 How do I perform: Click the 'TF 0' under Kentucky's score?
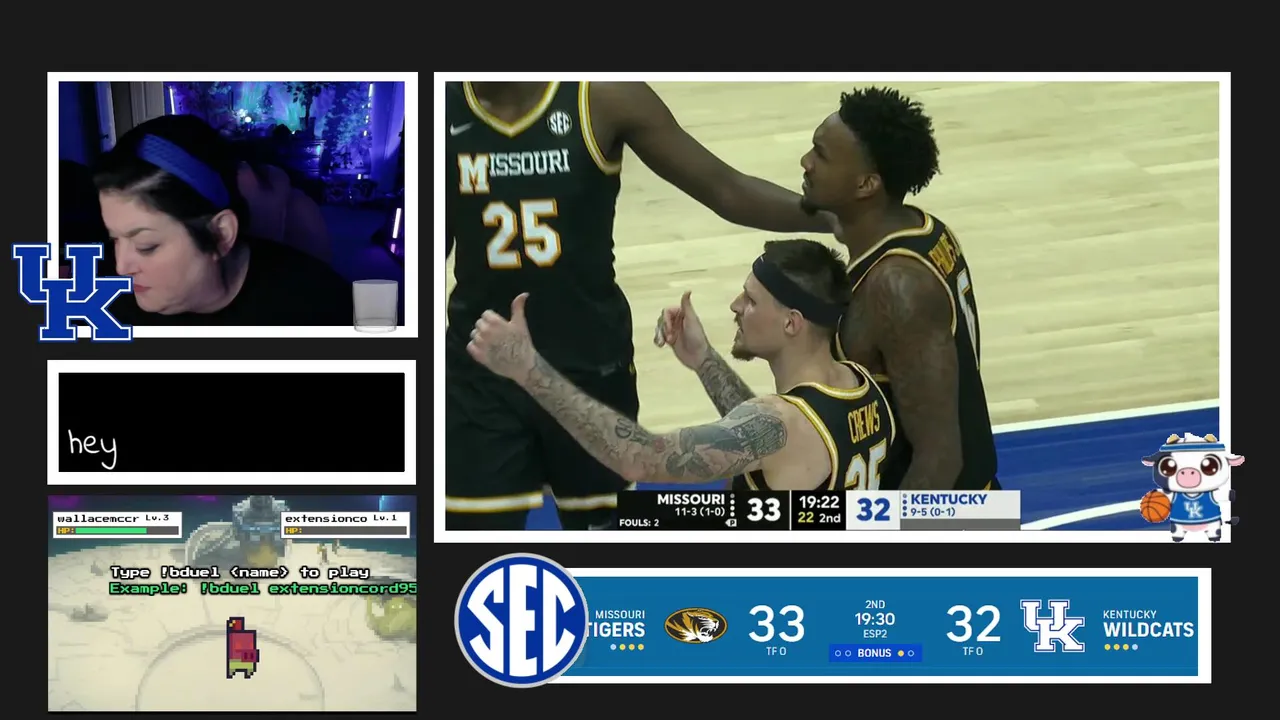coord(973,652)
